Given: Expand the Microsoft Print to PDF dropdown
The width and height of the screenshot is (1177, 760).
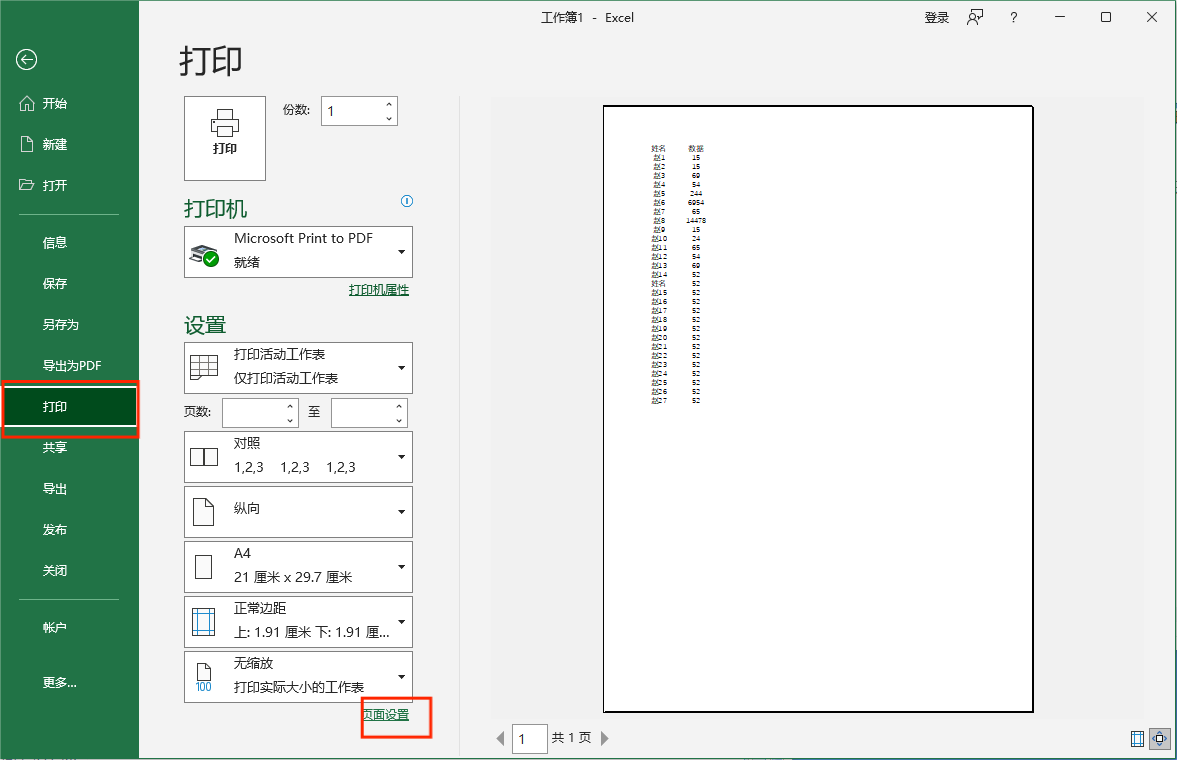Looking at the screenshot, I should (298, 252).
